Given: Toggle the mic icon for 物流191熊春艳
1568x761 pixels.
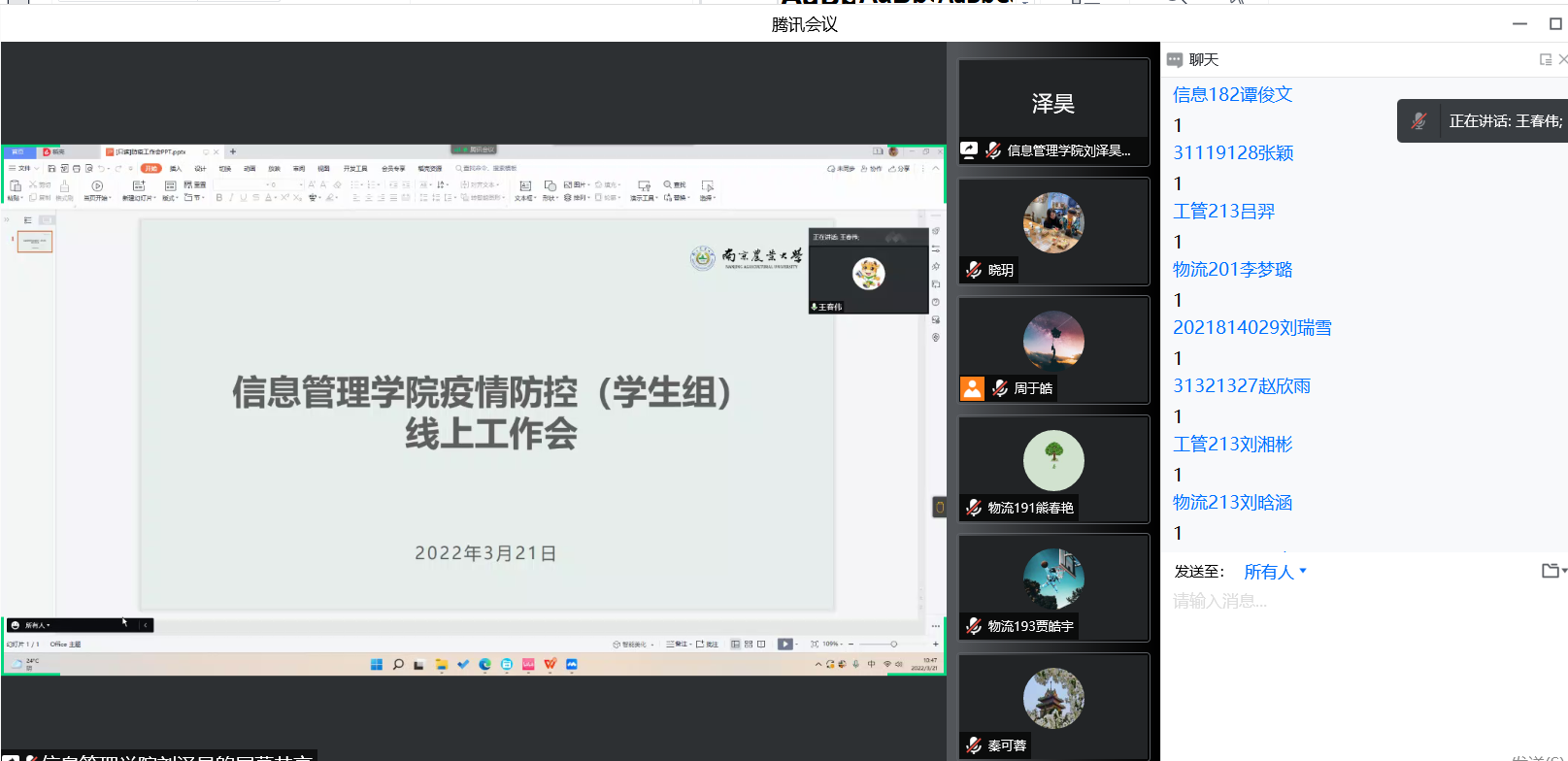Looking at the screenshot, I should [x=974, y=508].
